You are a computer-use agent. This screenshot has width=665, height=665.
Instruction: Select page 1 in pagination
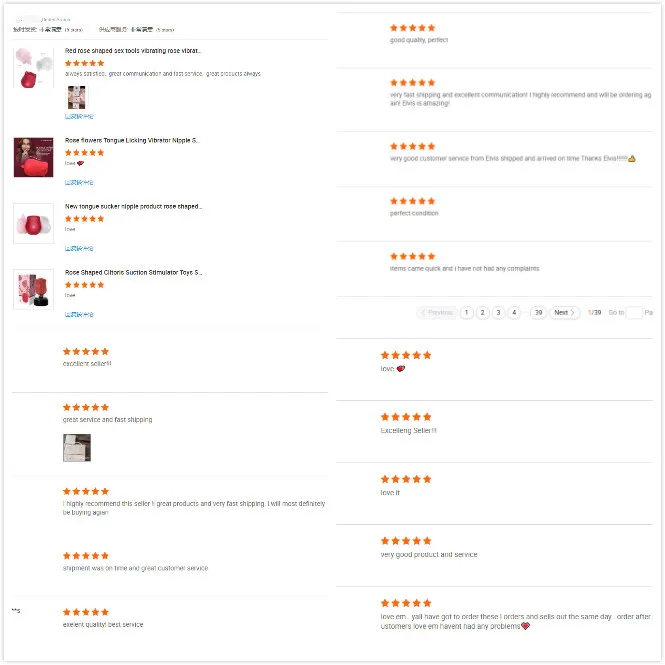pyautogui.click(x=467, y=313)
